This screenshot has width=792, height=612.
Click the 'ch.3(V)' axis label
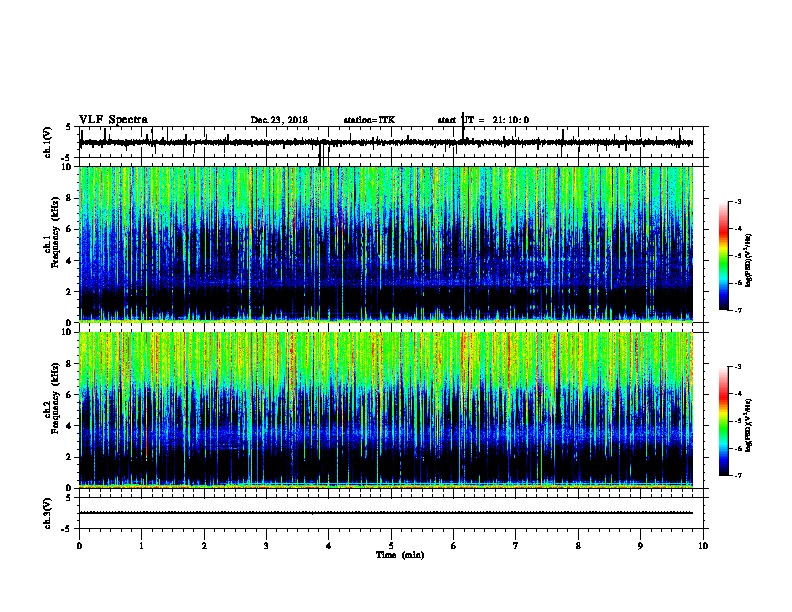48,513
